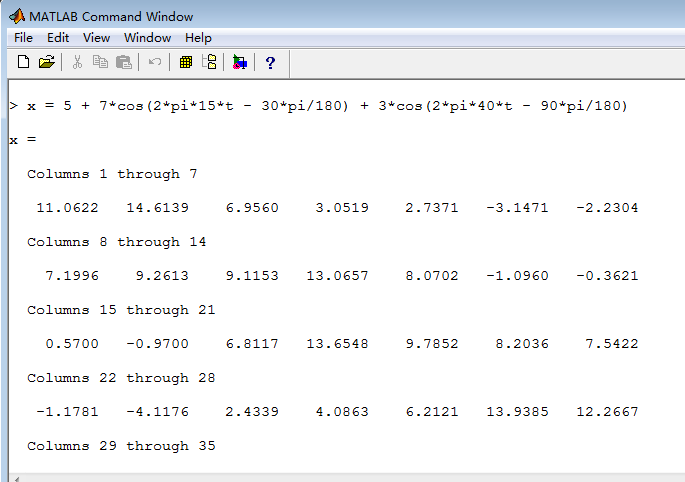Click 'Columns 15 through 21' heading
This screenshot has width=685, height=482.
[121, 310]
